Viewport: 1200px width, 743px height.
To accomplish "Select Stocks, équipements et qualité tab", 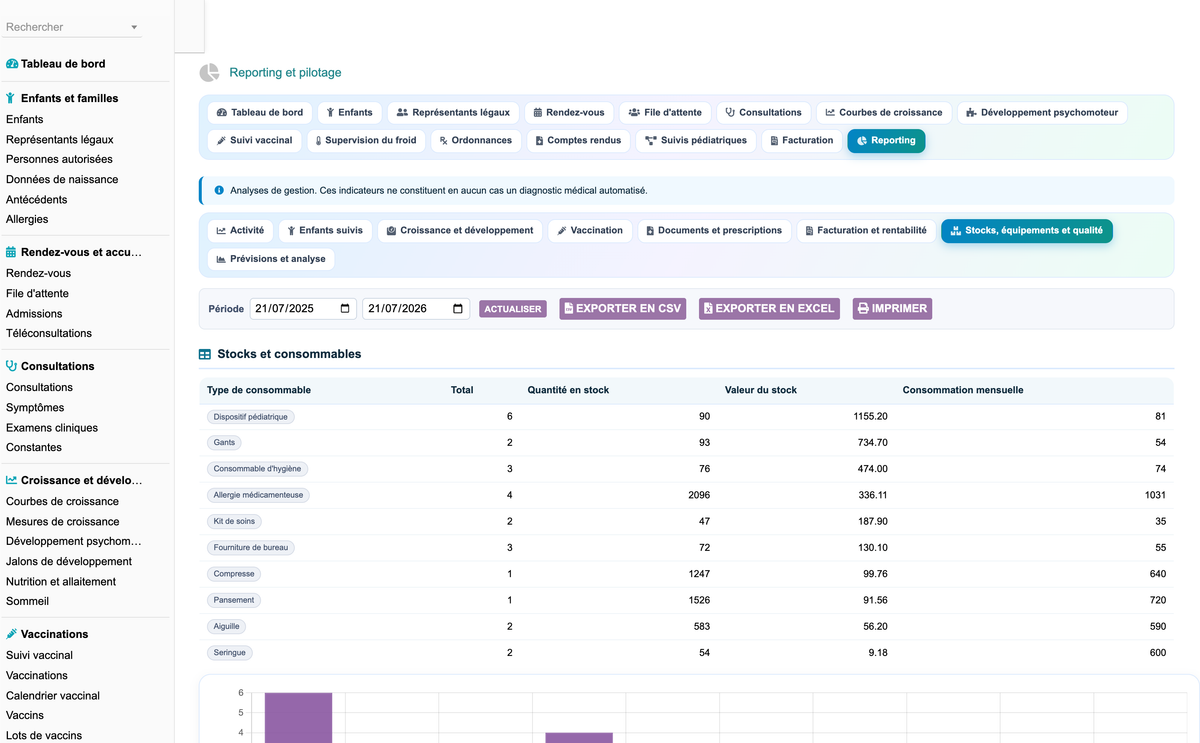I will pyautogui.click(x=1026, y=231).
